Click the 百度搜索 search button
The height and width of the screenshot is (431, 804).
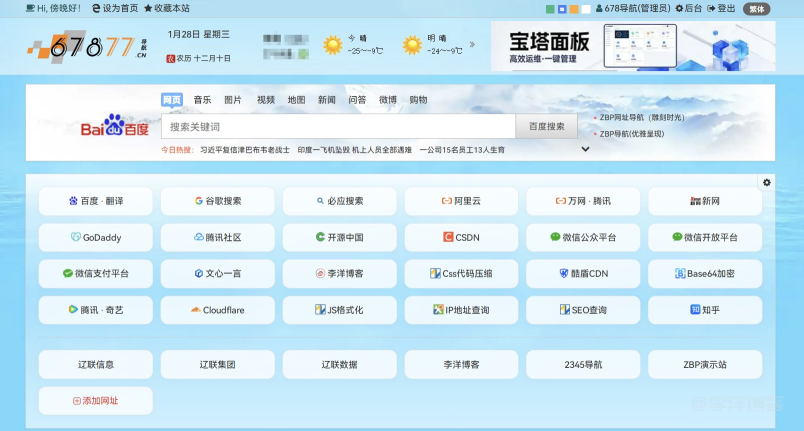(547, 127)
